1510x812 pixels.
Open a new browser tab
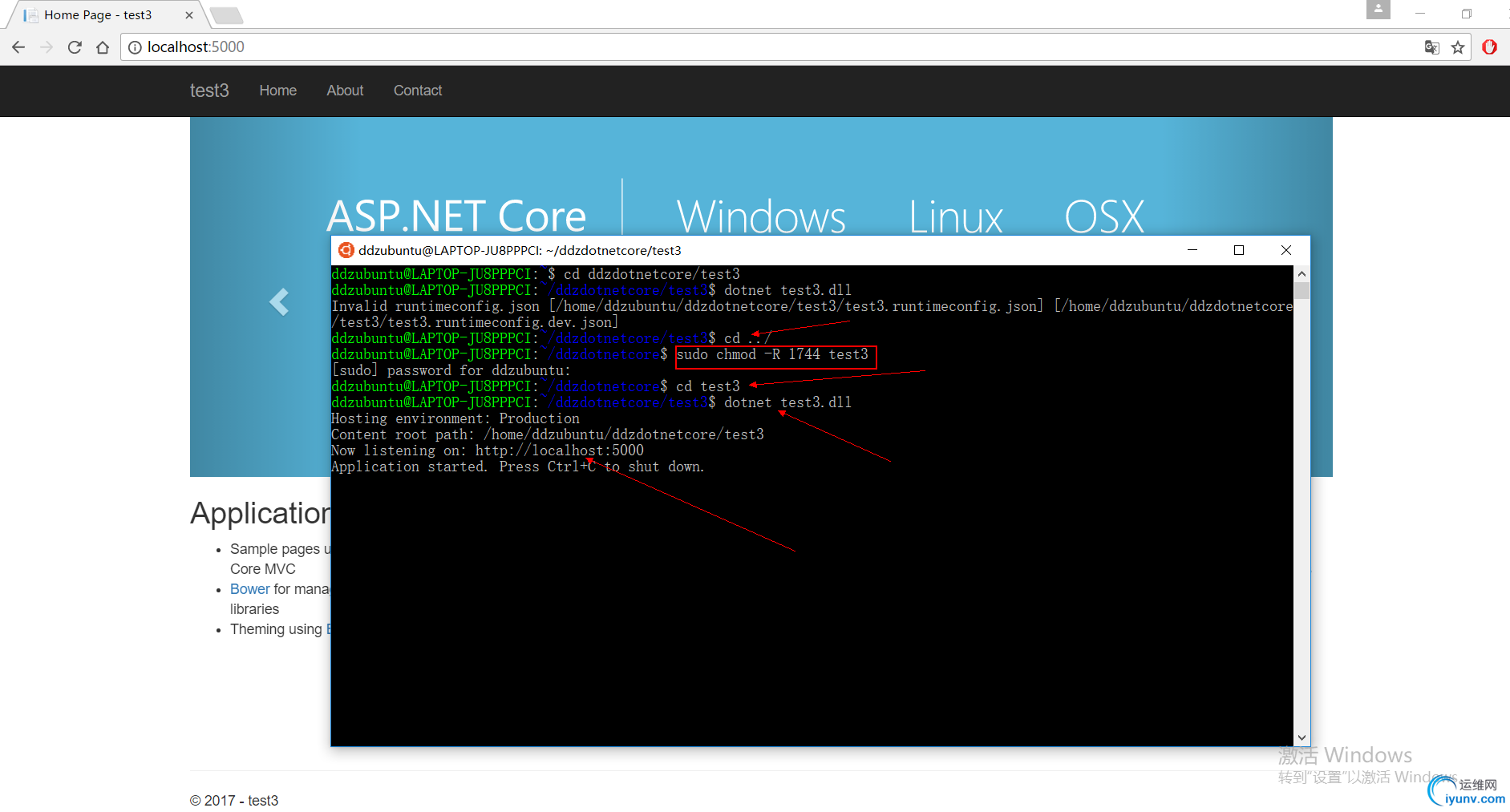click(227, 15)
